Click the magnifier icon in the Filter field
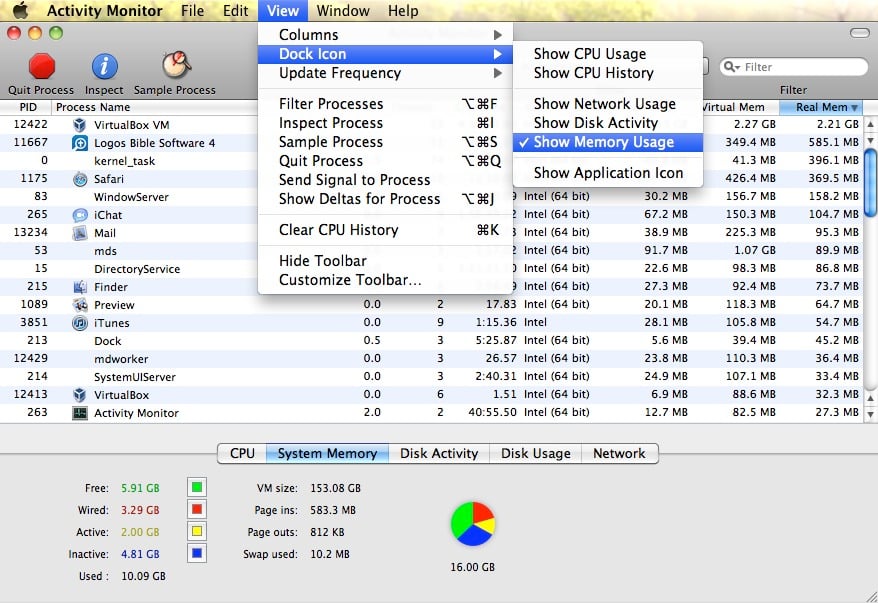878x603 pixels. coord(729,67)
